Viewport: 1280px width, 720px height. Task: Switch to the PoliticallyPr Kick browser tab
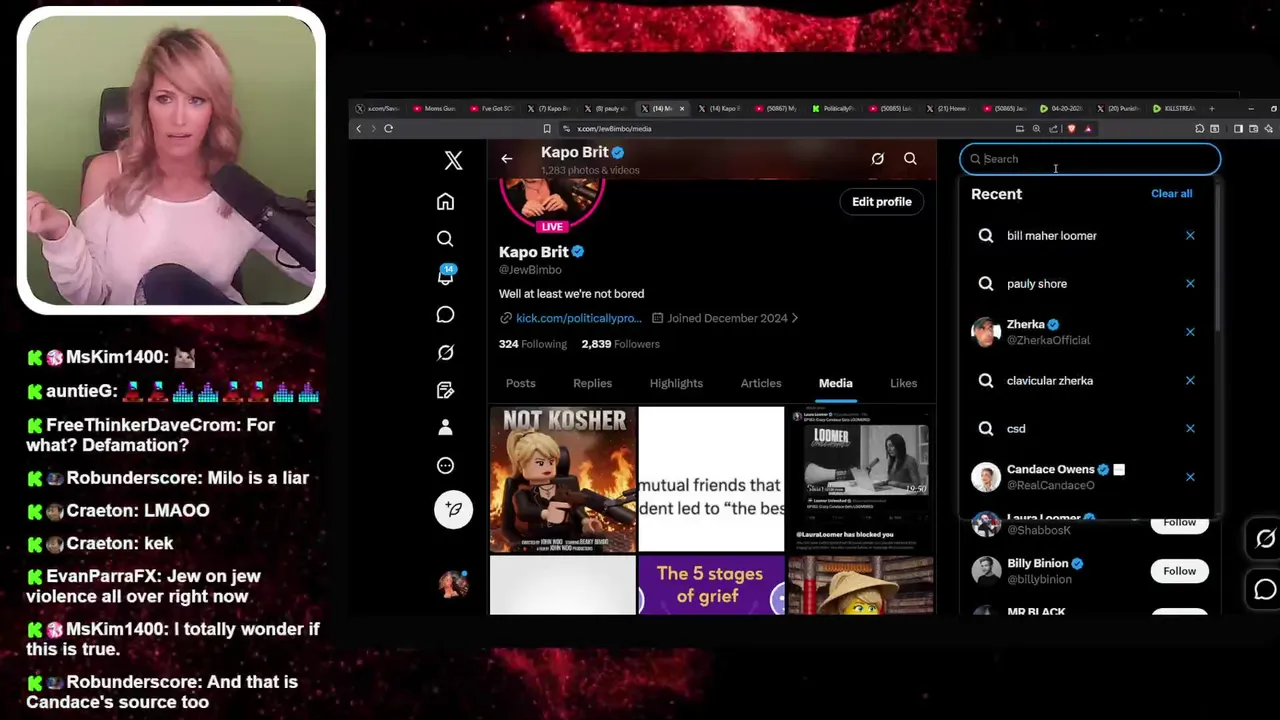833,108
